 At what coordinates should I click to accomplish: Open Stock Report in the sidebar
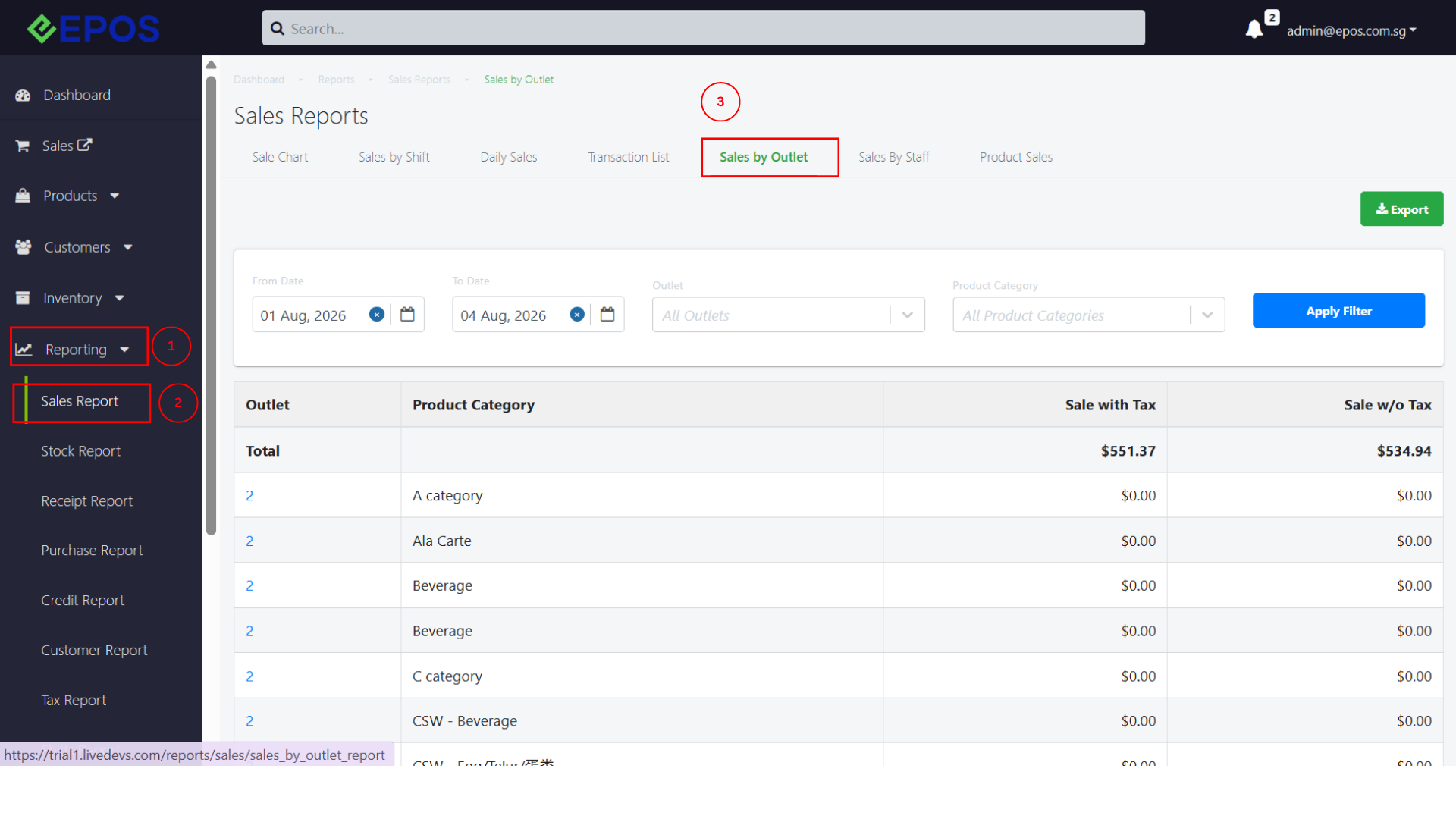coord(80,451)
